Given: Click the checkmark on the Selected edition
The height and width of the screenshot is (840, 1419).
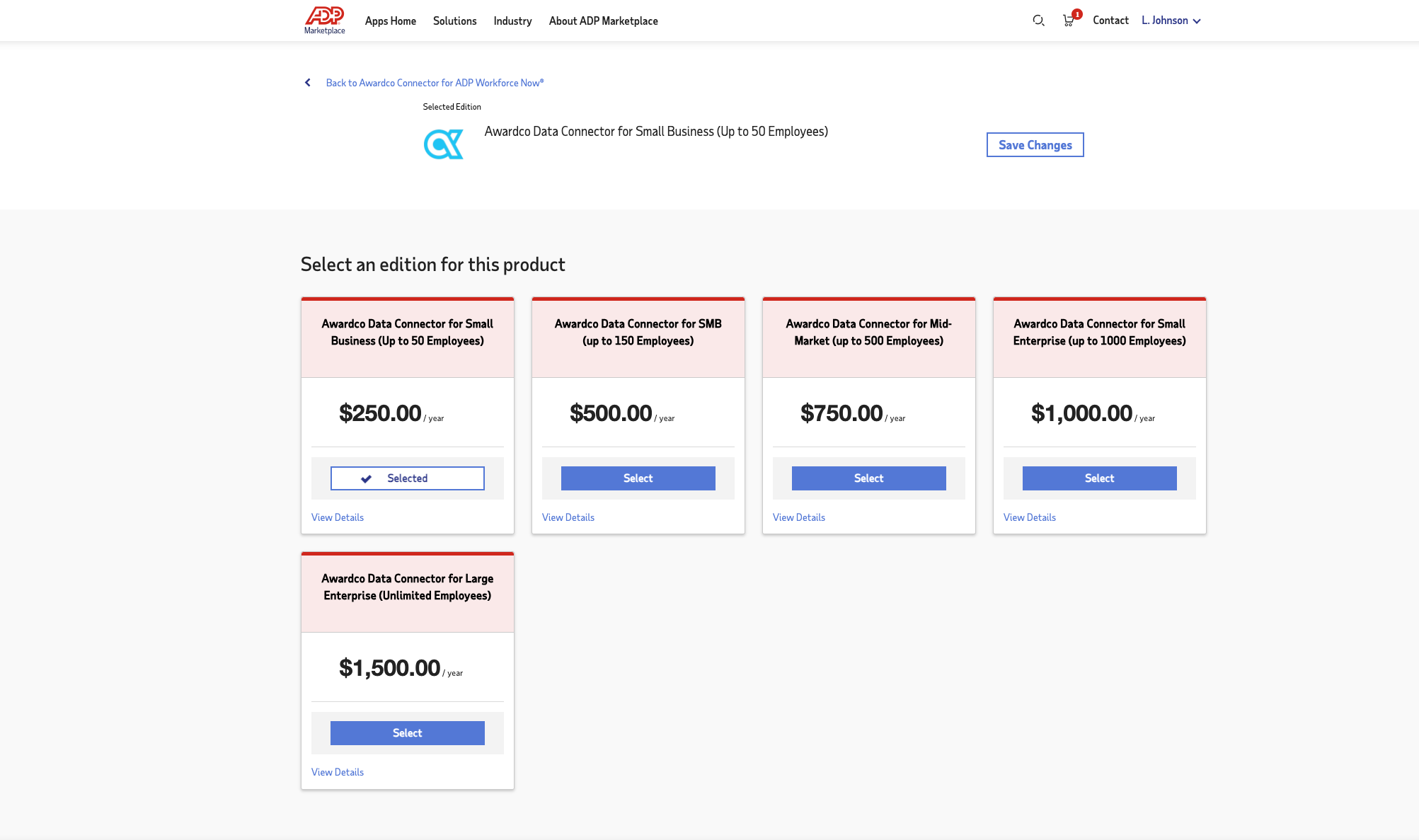Looking at the screenshot, I should [367, 478].
